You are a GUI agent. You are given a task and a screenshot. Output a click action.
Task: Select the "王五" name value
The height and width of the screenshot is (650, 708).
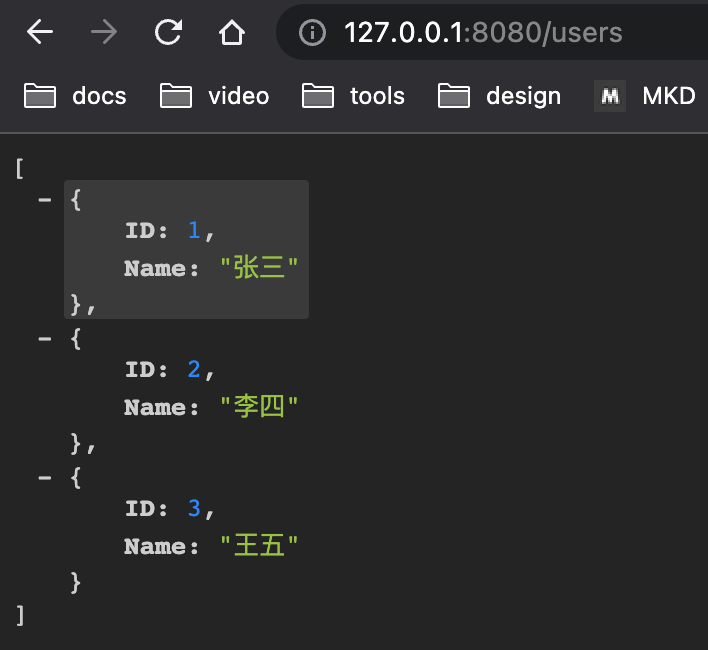259,545
